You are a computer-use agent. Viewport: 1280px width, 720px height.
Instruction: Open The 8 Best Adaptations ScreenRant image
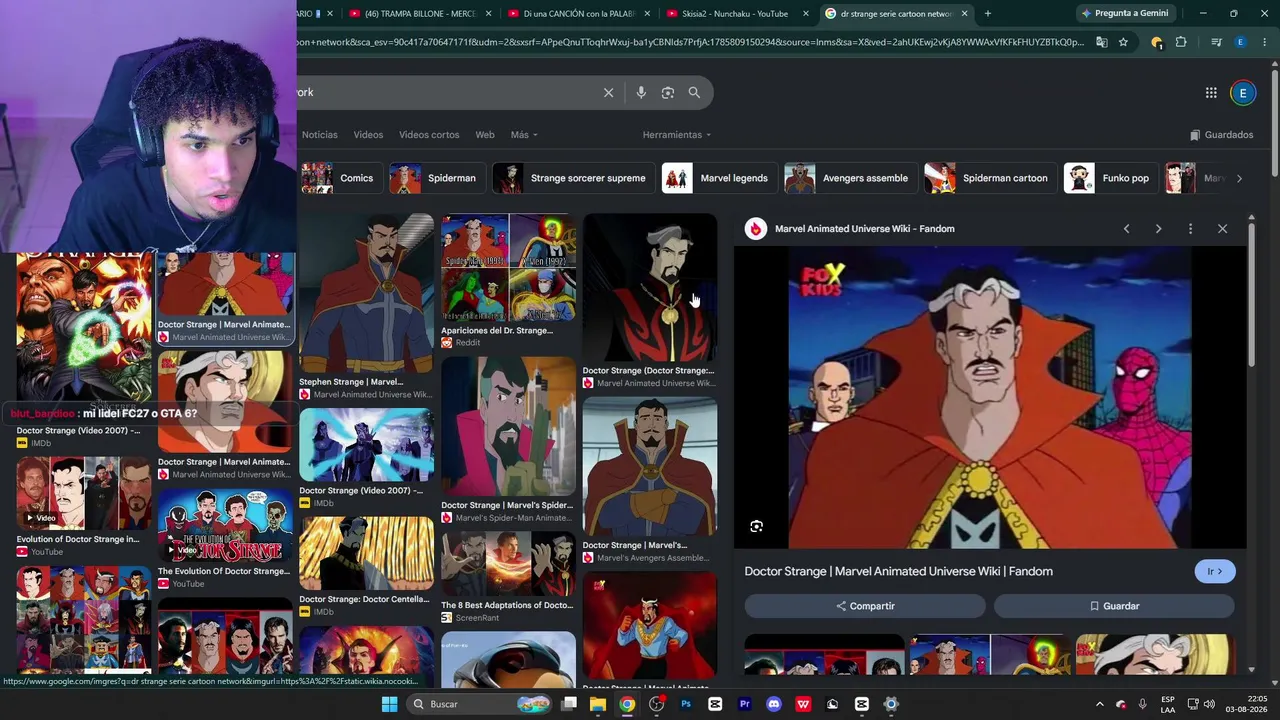click(508, 563)
